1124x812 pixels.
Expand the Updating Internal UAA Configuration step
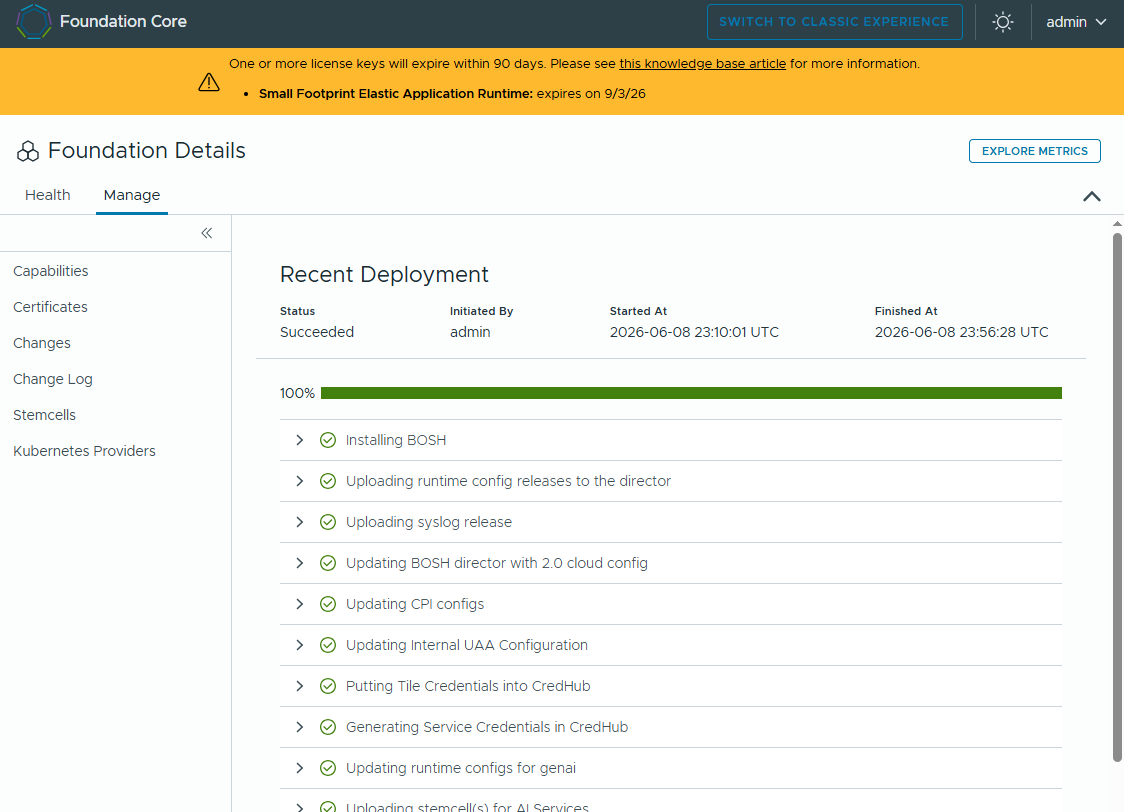coord(300,645)
